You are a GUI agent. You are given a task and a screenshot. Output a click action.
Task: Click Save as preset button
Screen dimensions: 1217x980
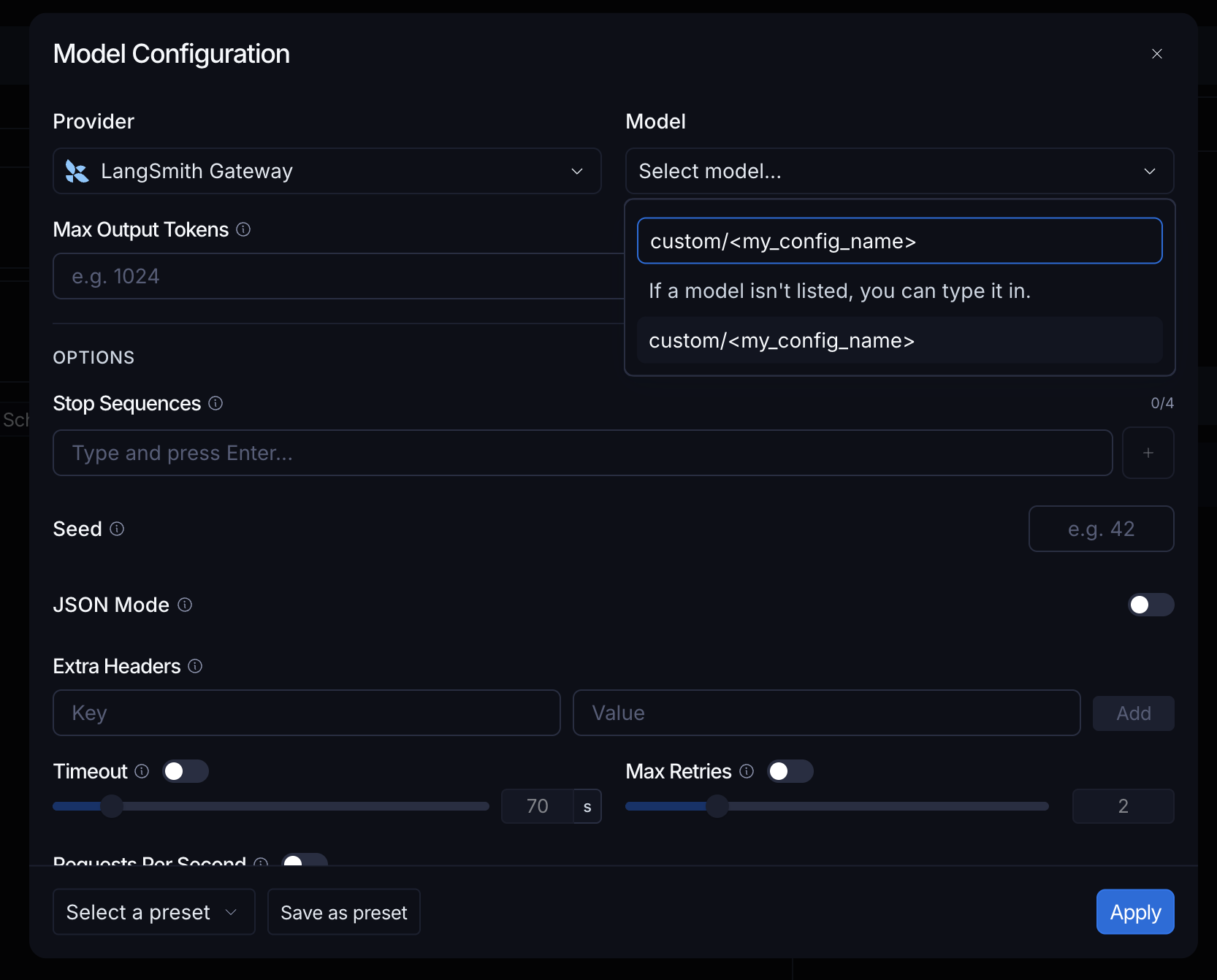pyautogui.click(x=344, y=912)
